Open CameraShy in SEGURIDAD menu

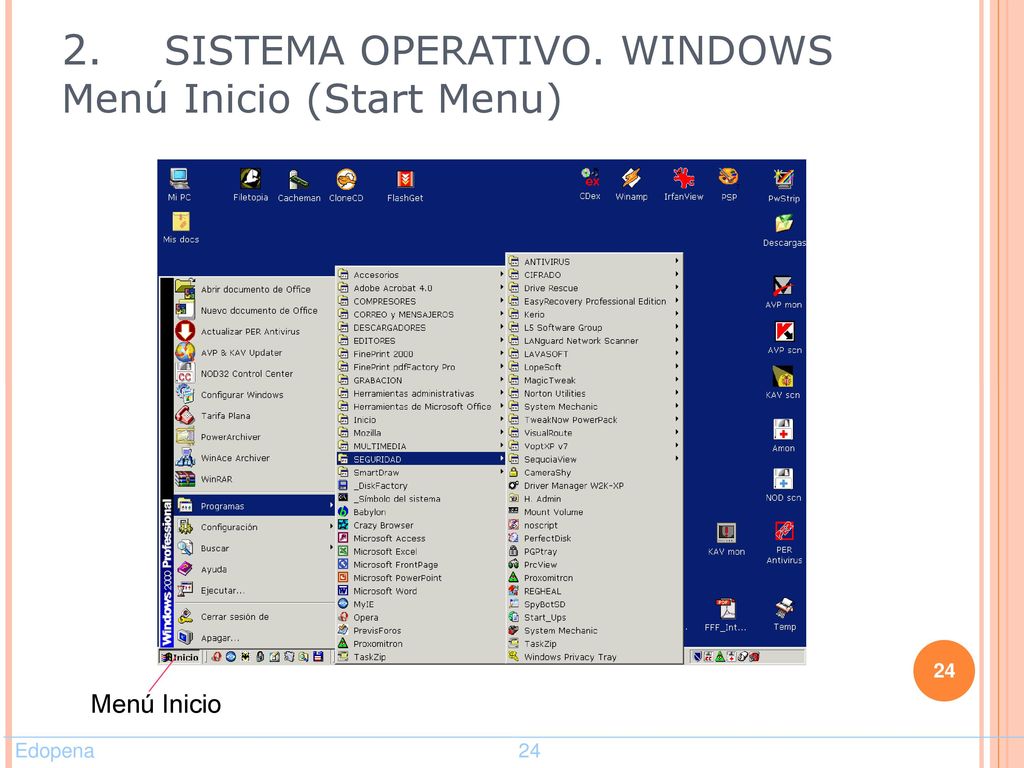click(x=594, y=472)
